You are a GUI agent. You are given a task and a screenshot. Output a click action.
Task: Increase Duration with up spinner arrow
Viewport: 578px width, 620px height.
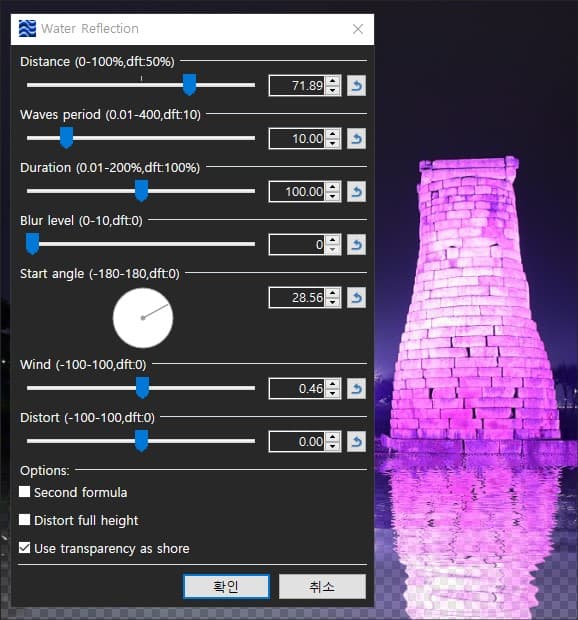[x=333, y=187]
